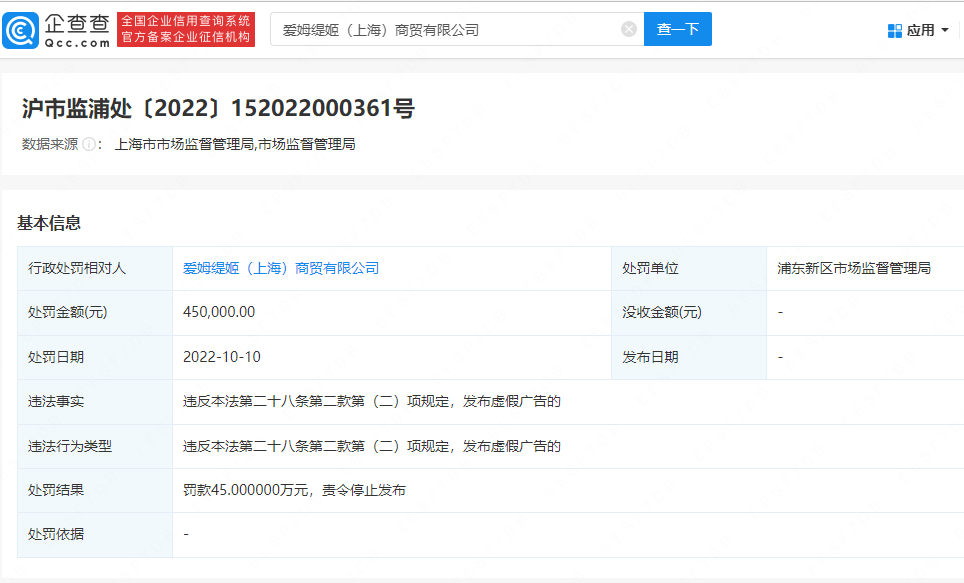Screen dimensions: 964x583
Task: Click the 处罚日期 label cell
Action: 95,357
